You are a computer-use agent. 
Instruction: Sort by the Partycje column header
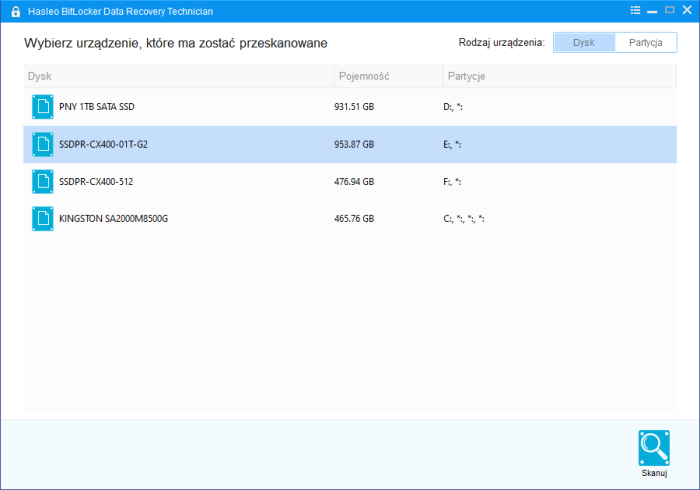560,76
